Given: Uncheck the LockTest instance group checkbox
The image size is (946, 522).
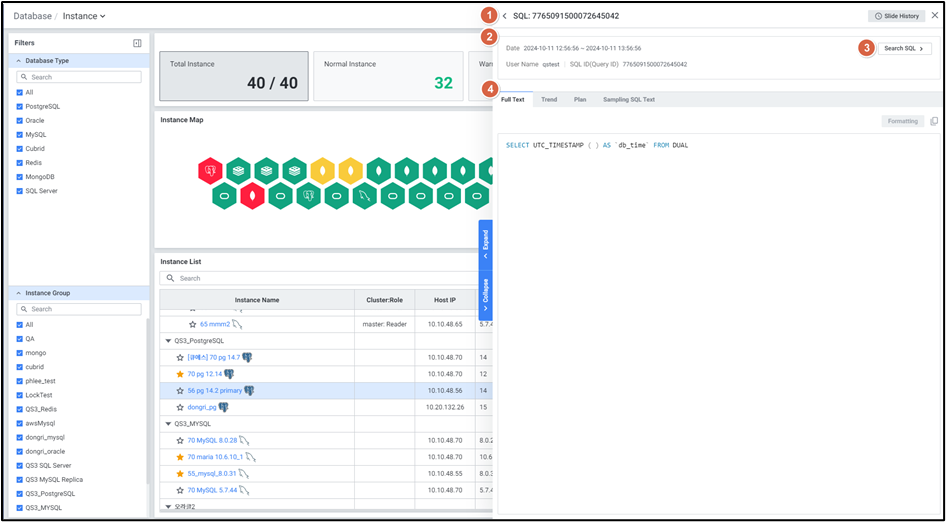Looking at the screenshot, I should [x=20, y=395].
